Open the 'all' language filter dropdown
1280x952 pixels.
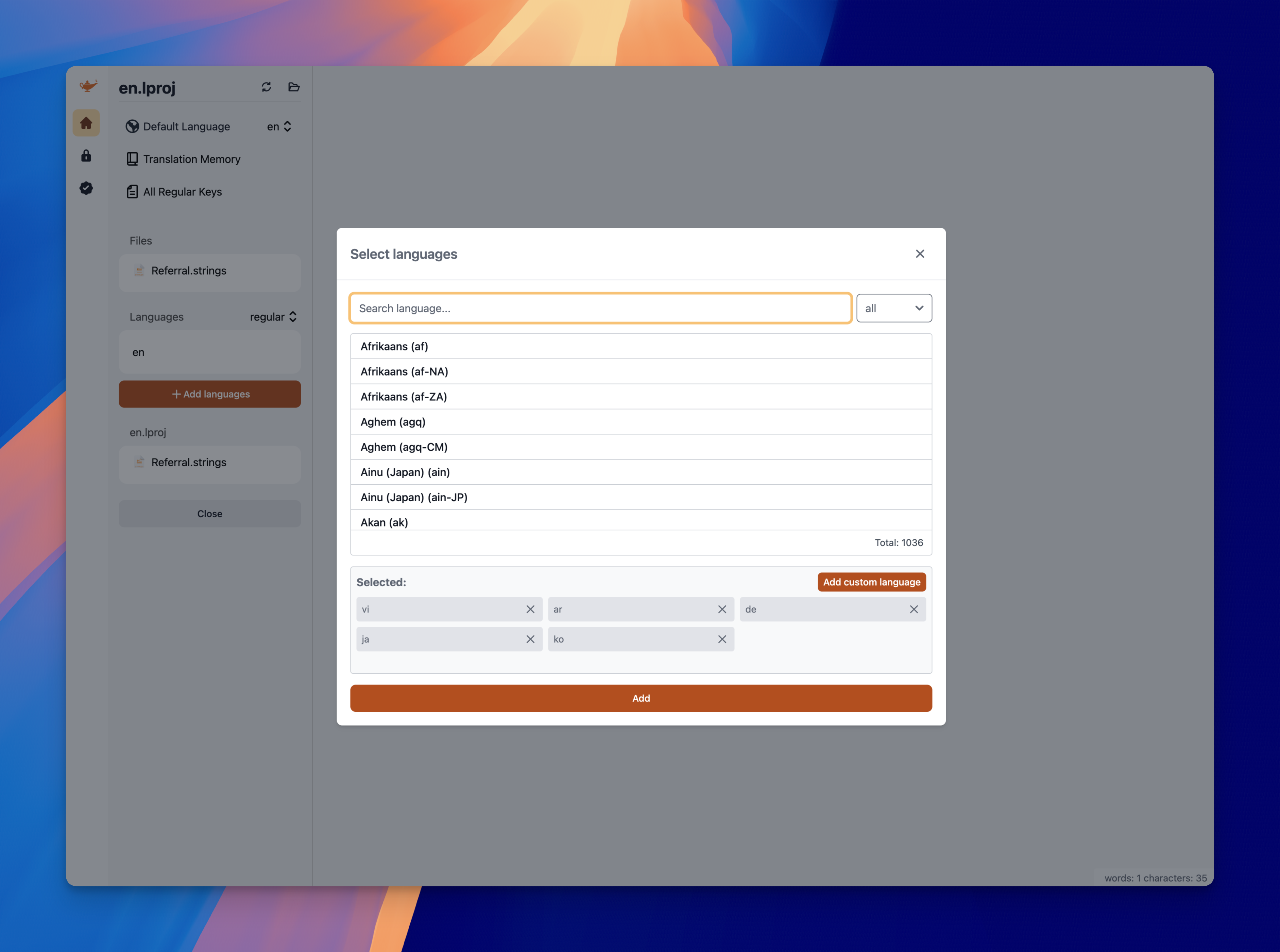point(894,308)
